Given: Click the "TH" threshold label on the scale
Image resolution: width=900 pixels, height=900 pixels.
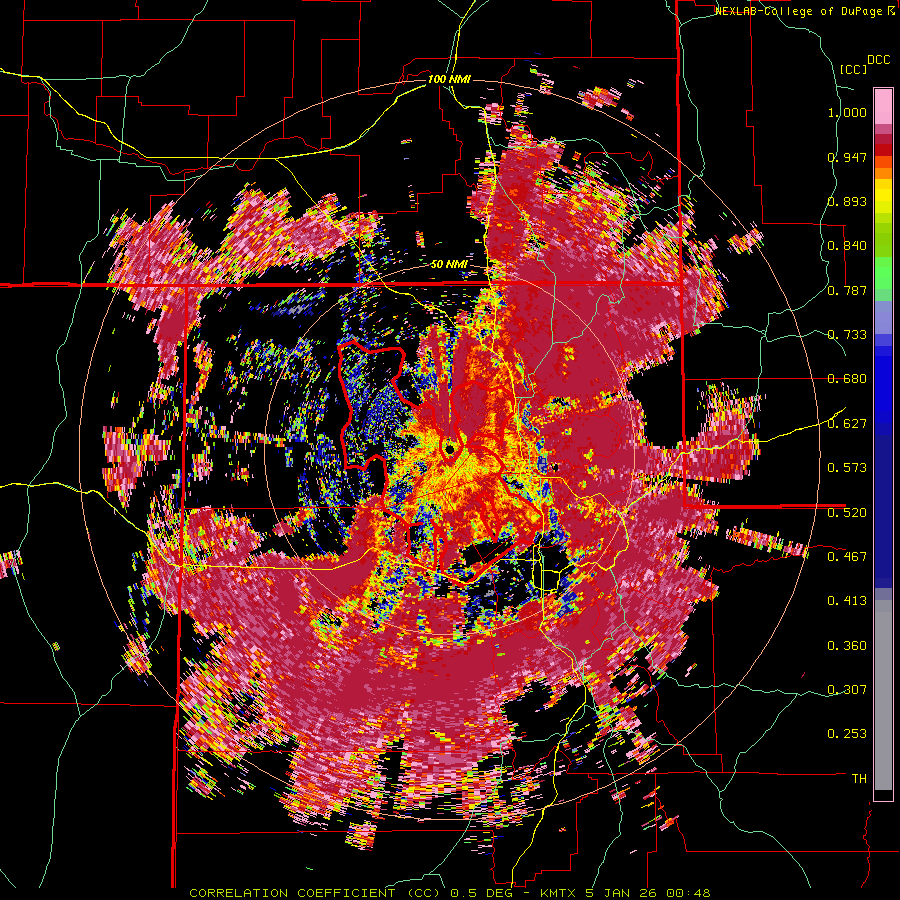Looking at the screenshot, I should [859, 778].
